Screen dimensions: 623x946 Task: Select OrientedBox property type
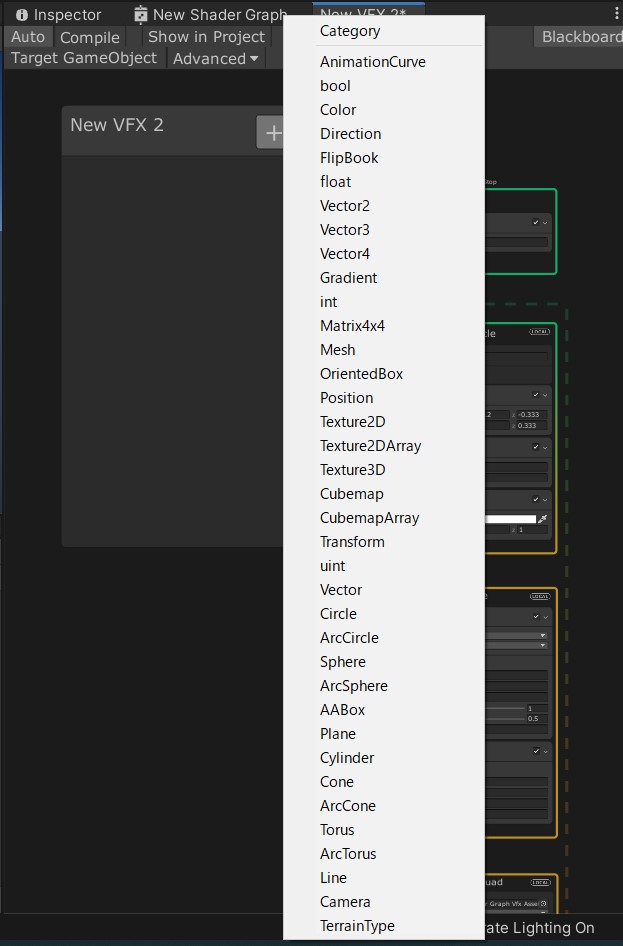point(384,374)
